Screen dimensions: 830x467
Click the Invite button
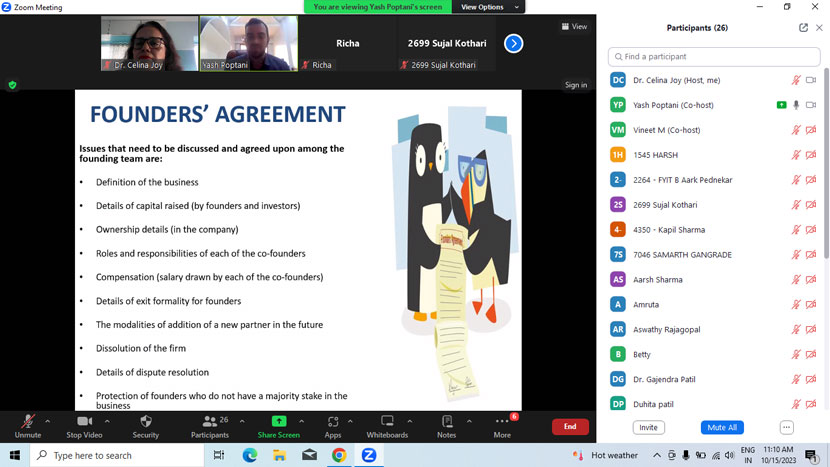click(x=649, y=427)
